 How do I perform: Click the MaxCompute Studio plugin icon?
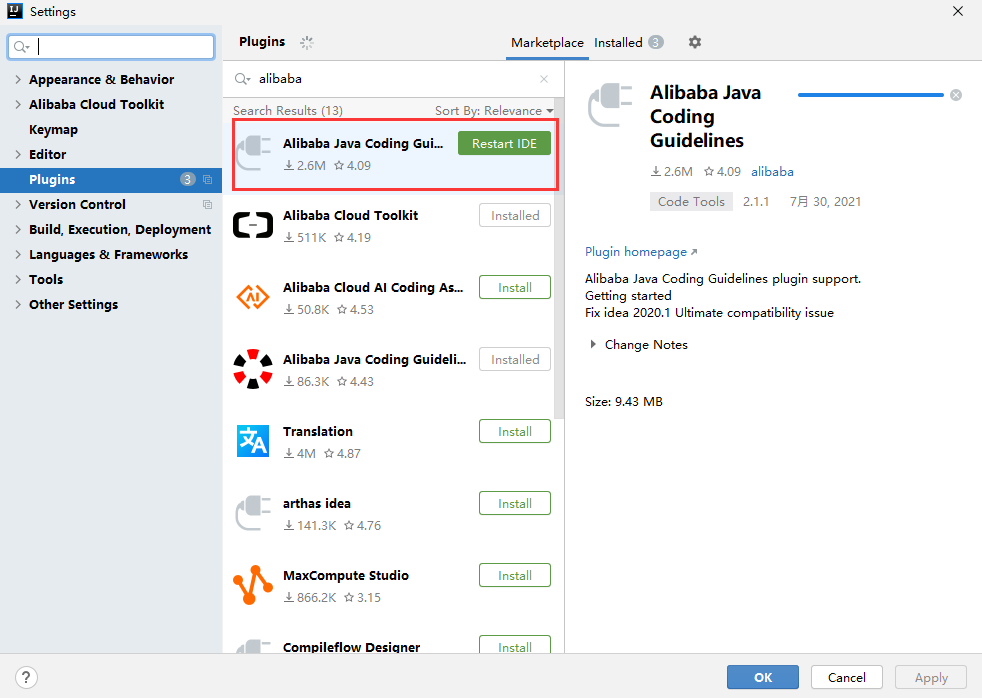(253, 585)
